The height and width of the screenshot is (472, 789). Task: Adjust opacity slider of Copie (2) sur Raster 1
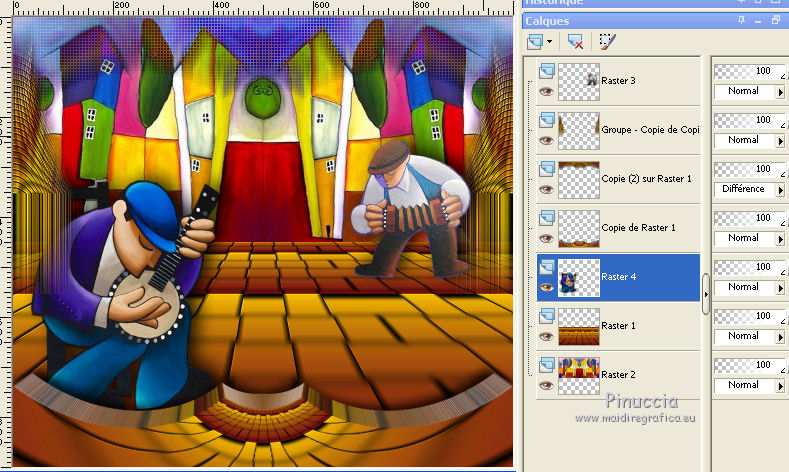pos(749,170)
